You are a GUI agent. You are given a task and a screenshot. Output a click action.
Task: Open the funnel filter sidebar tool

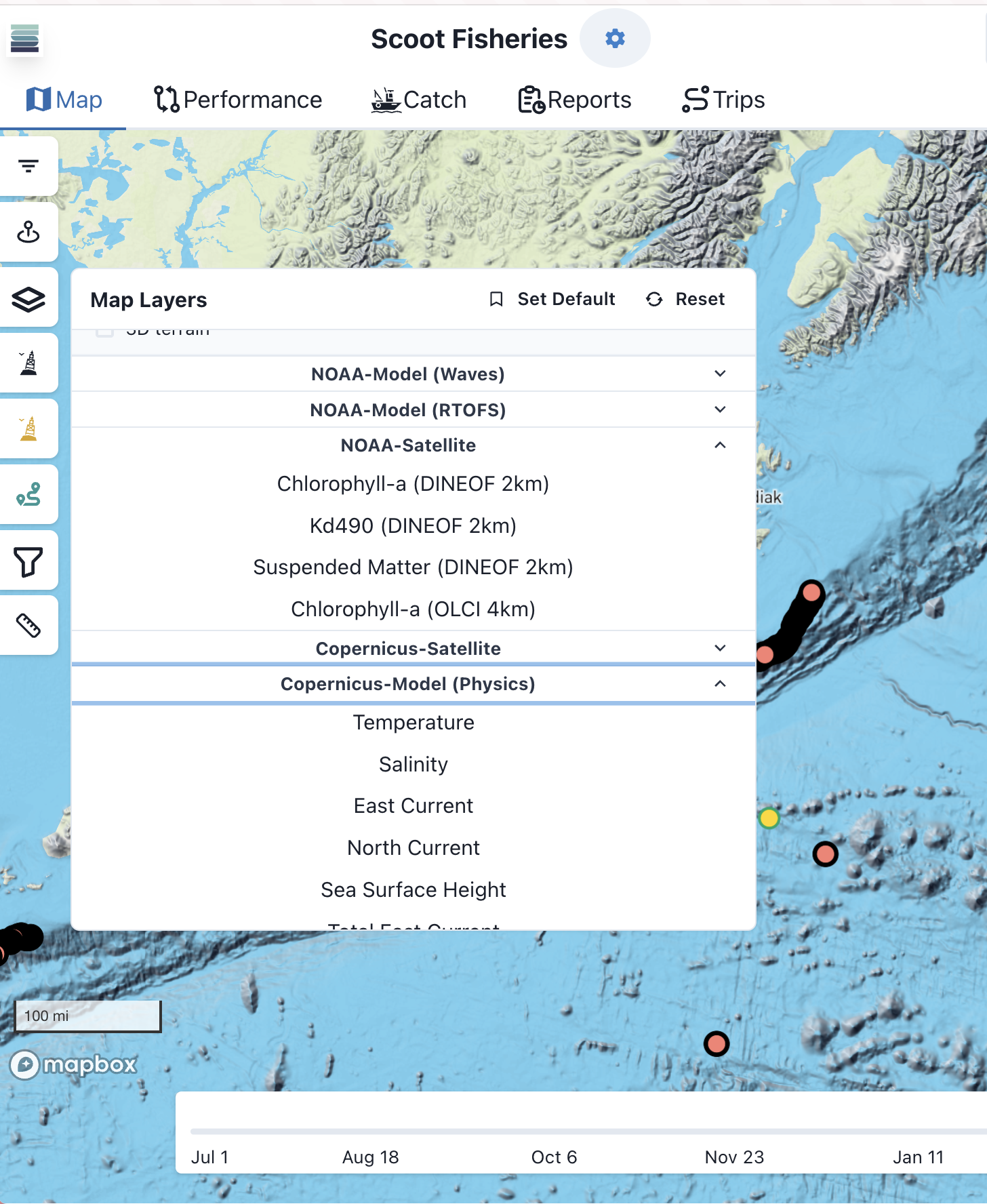click(28, 561)
